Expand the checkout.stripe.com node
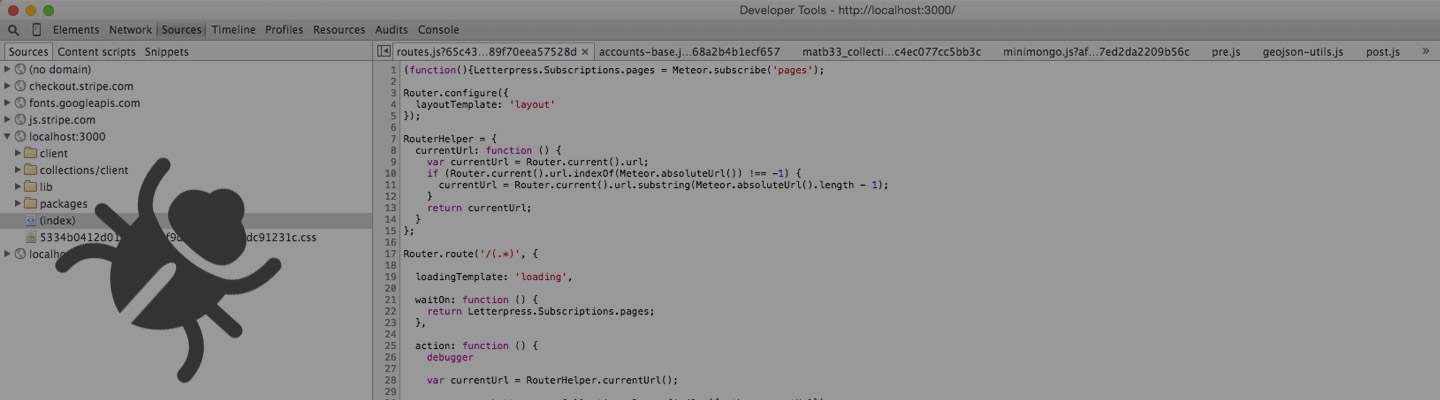 pyautogui.click(x=8, y=86)
